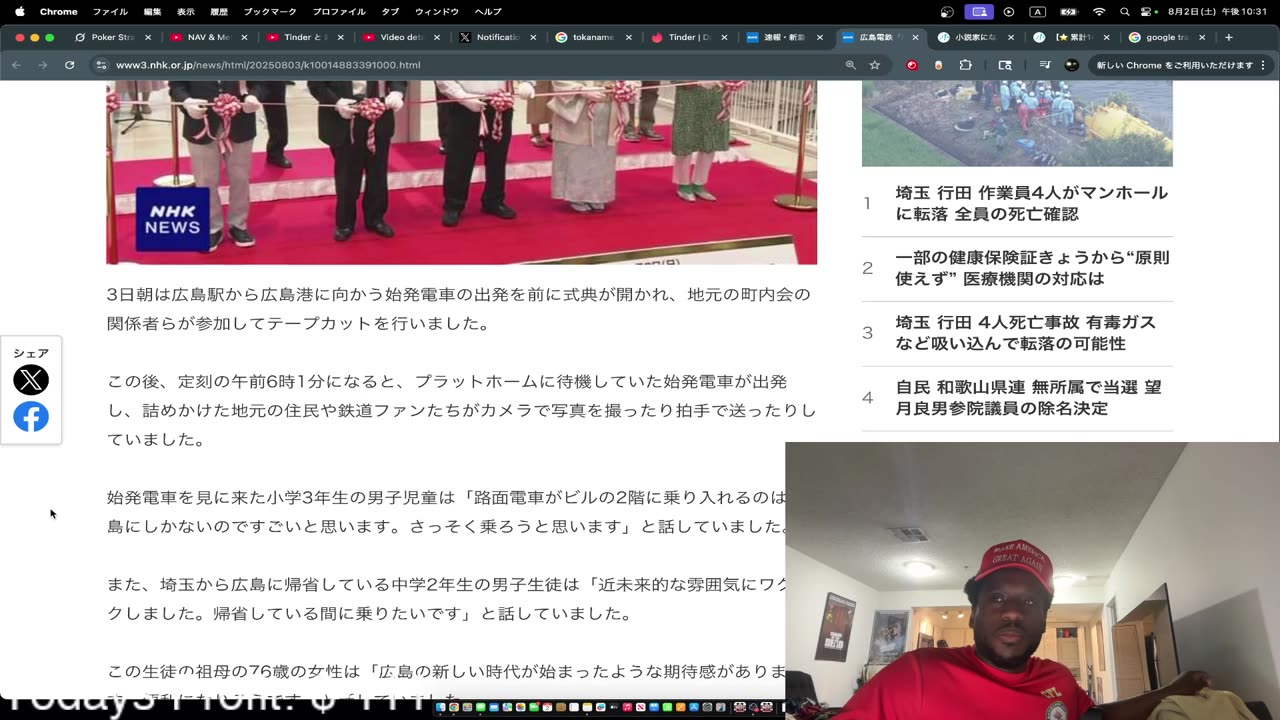Close the Poker Stra tab
The height and width of the screenshot is (720, 1280).
pyautogui.click(x=148, y=37)
